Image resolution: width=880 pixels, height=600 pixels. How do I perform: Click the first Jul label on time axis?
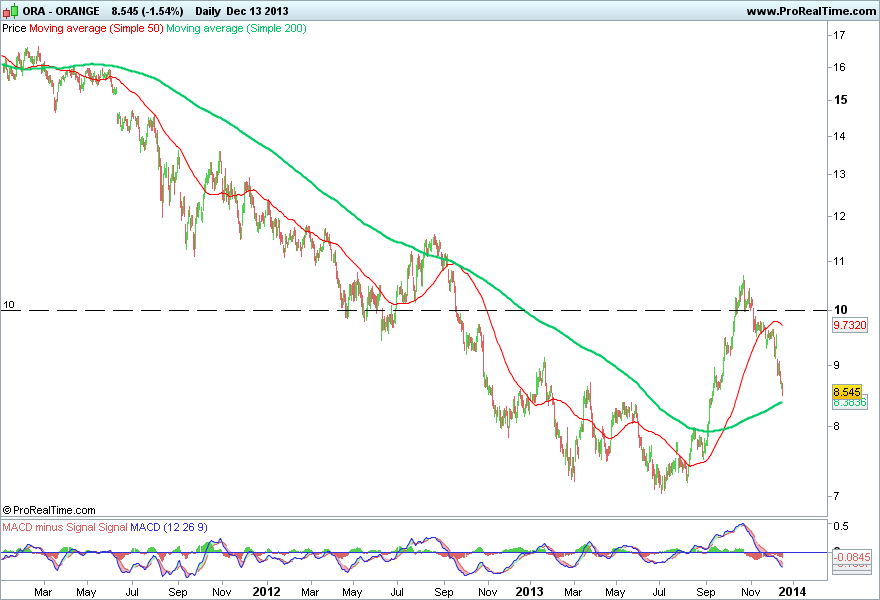pyautogui.click(x=132, y=592)
